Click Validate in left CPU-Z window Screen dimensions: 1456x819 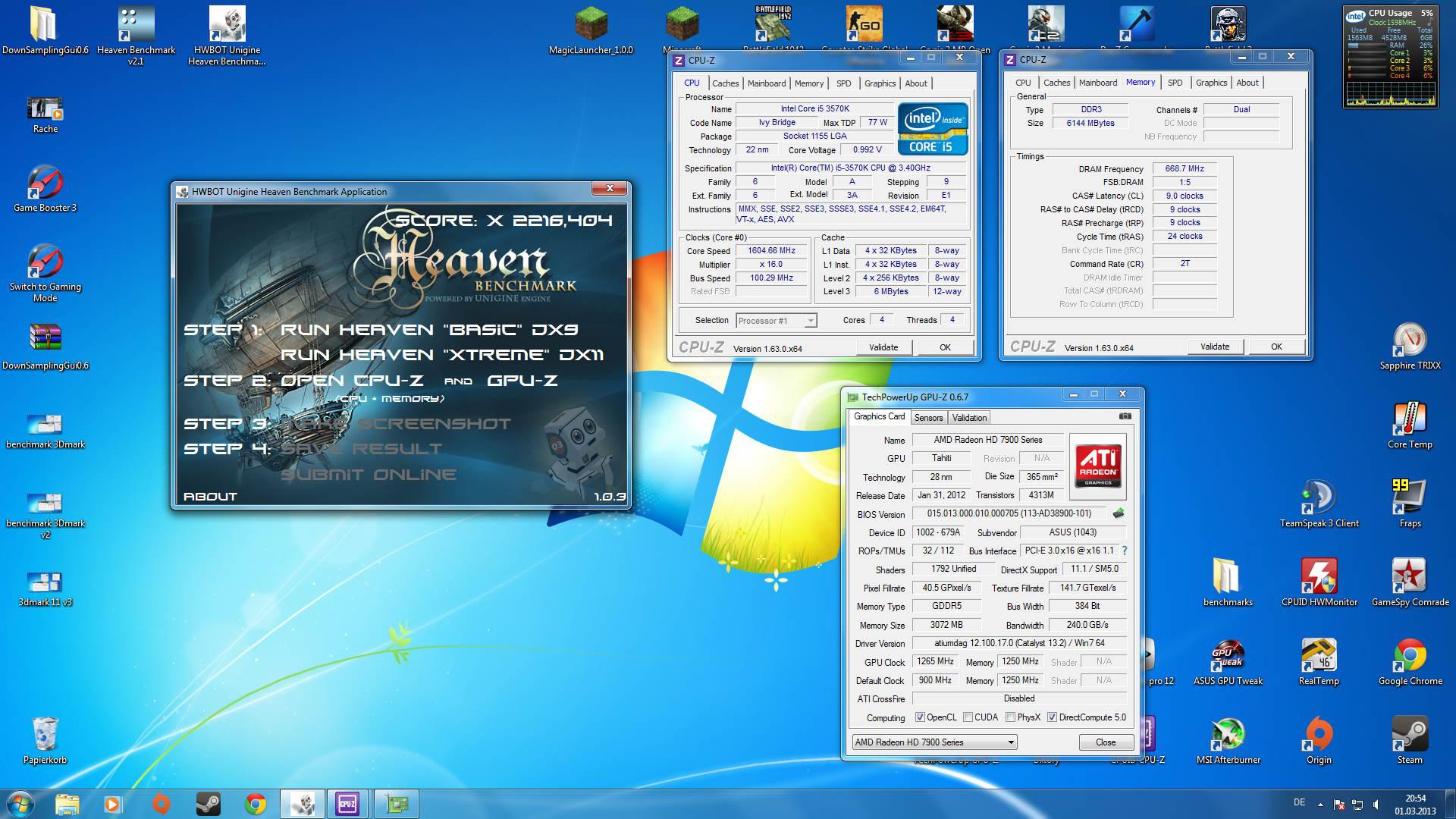pos(883,347)
